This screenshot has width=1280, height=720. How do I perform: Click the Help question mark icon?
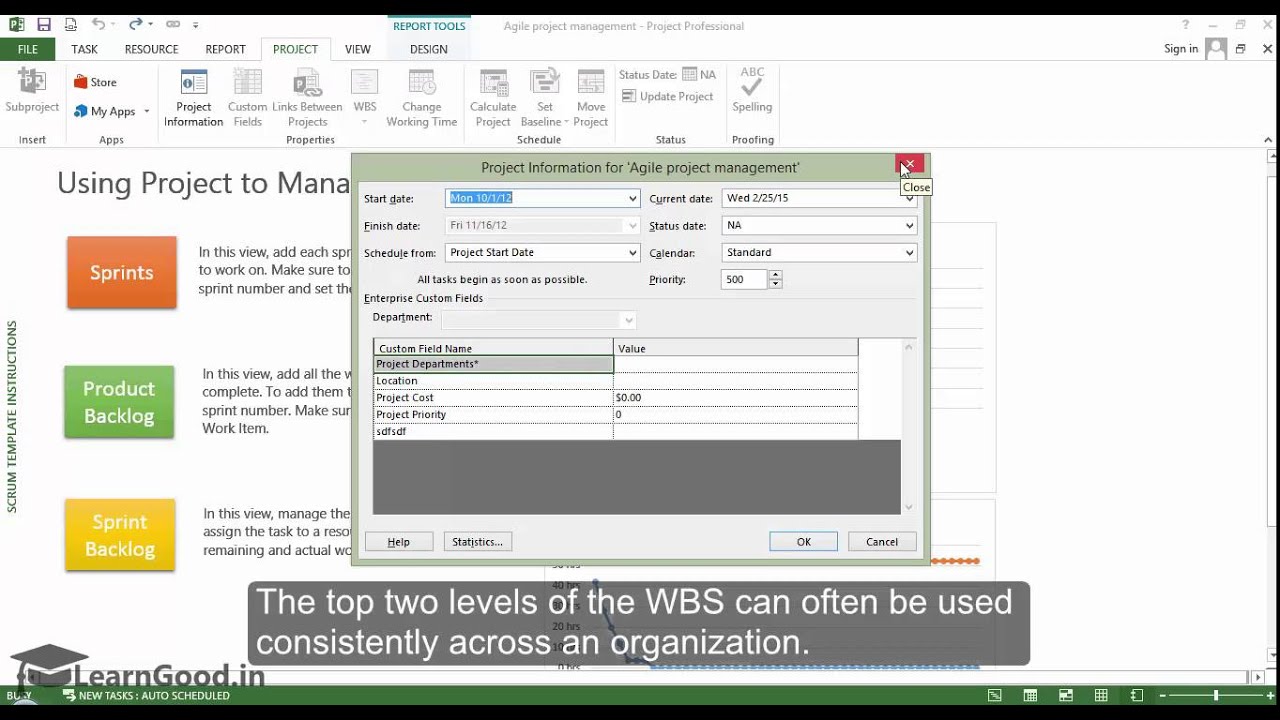(1186, 25)
